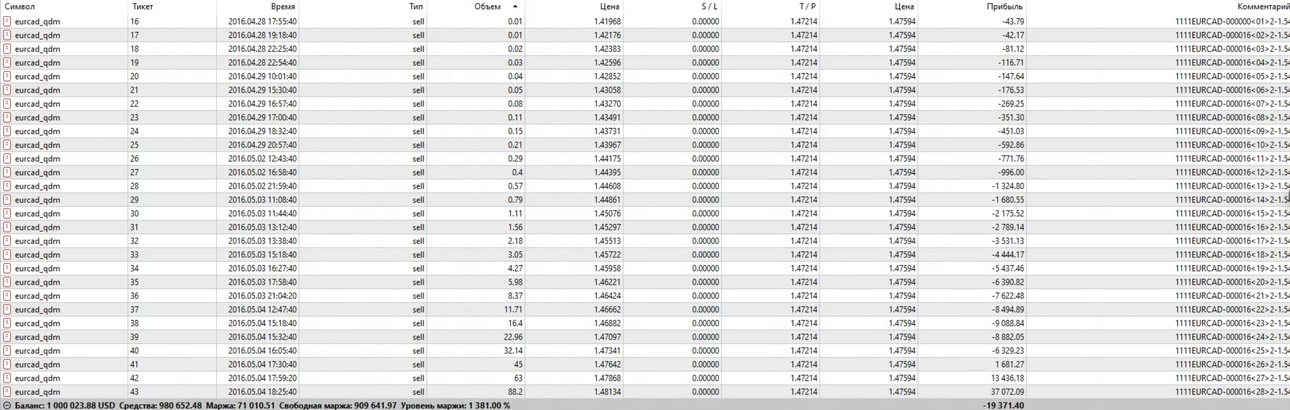Click the profit value 37 072.09
1290x410 pixels.
pyautogui.click(x=1007, y=392)
